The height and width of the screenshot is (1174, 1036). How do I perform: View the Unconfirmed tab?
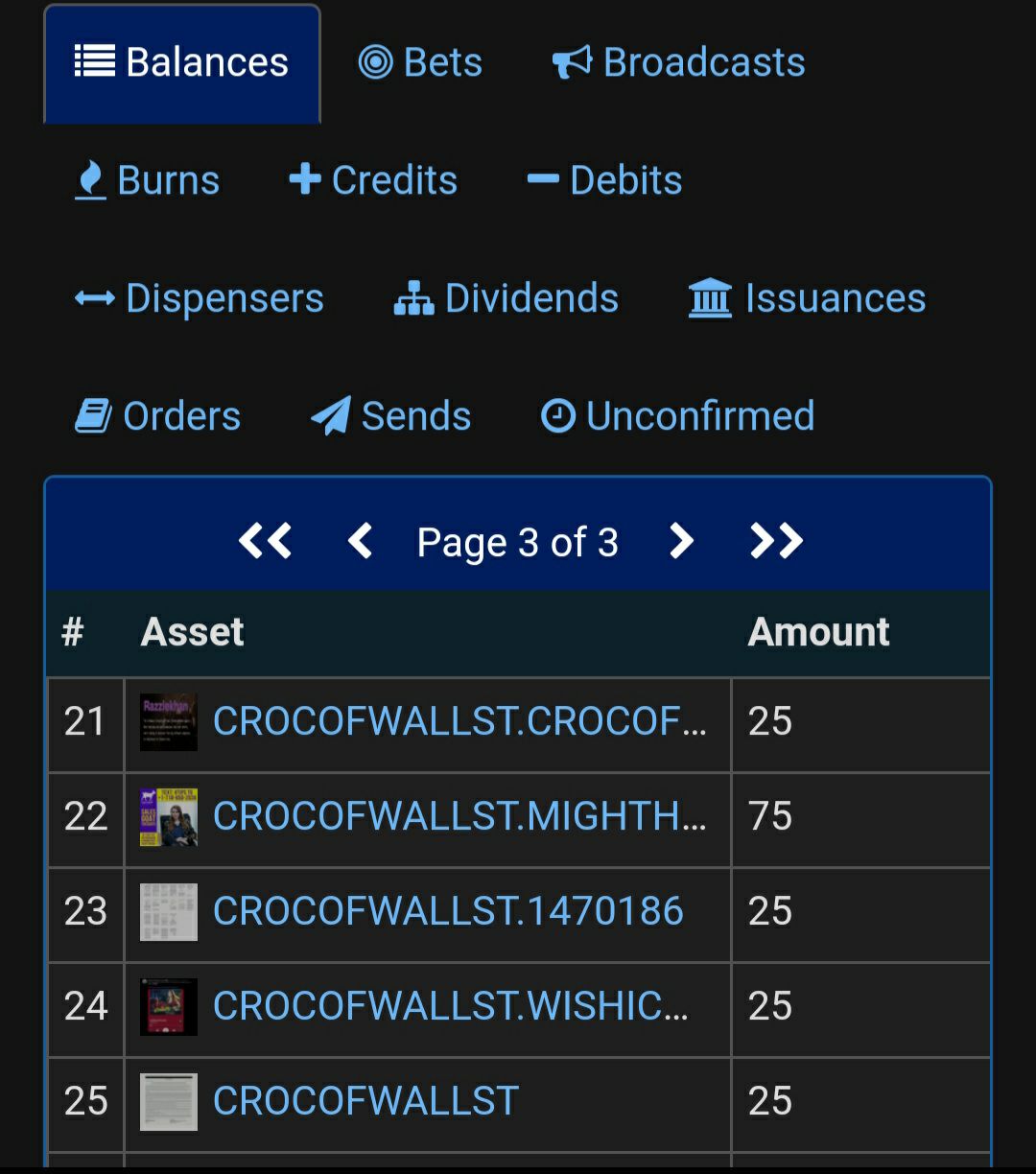678,416
